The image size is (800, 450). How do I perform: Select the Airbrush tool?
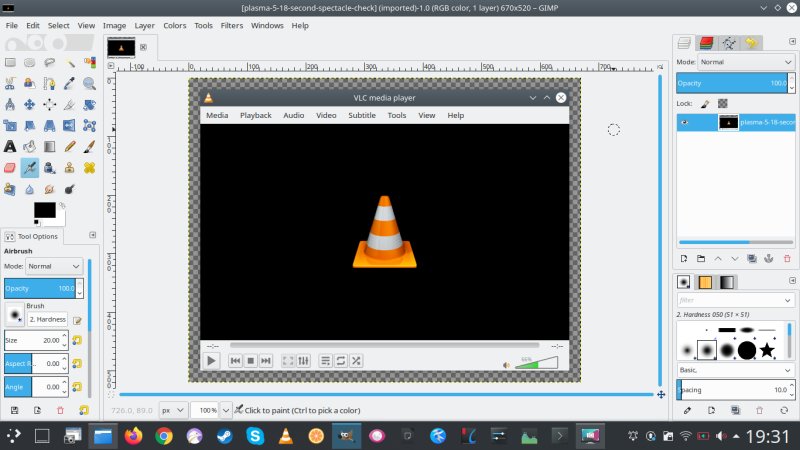coord(29,167)
